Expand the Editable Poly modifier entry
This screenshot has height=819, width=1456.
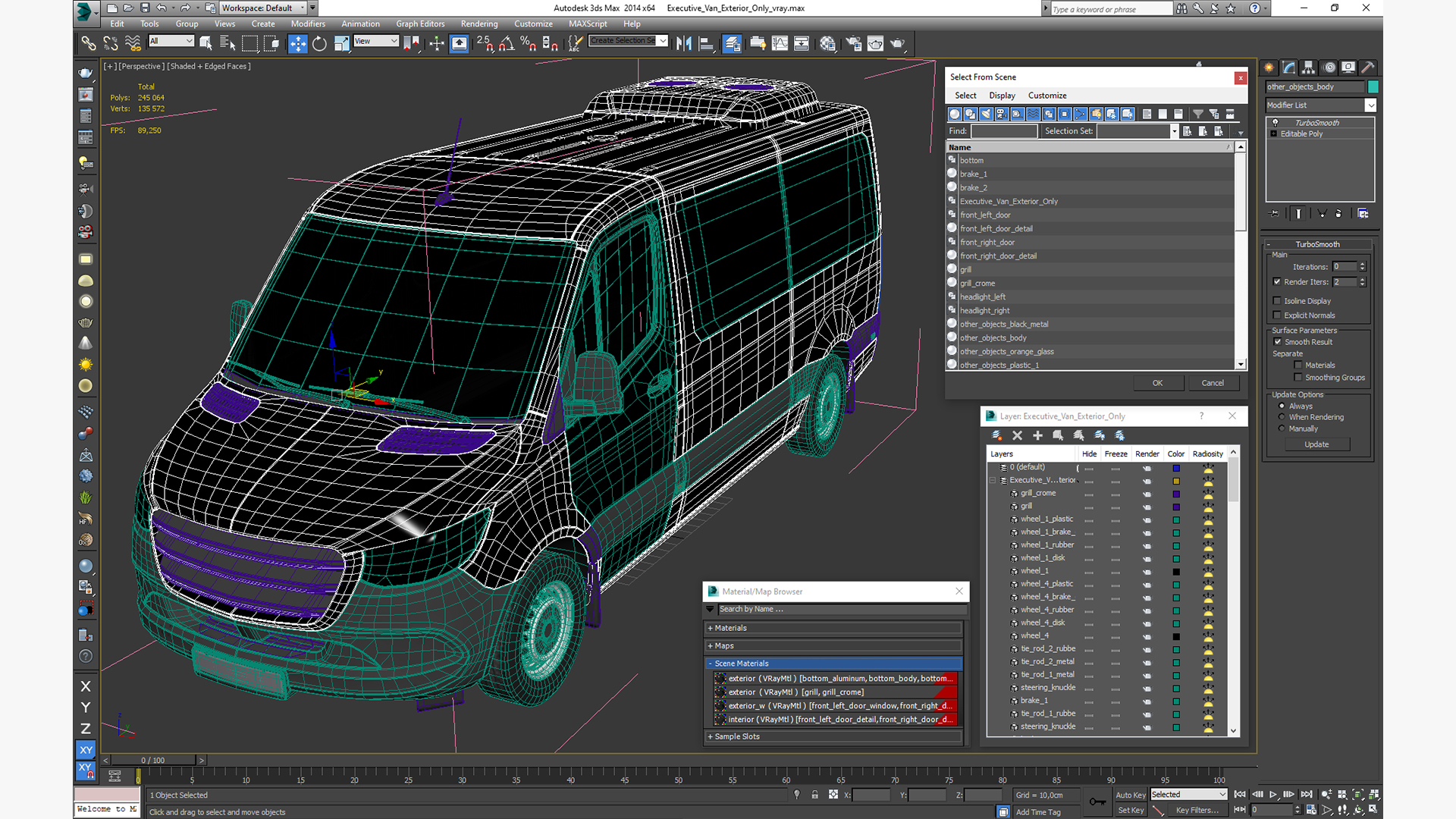(x=1274, y=133)
